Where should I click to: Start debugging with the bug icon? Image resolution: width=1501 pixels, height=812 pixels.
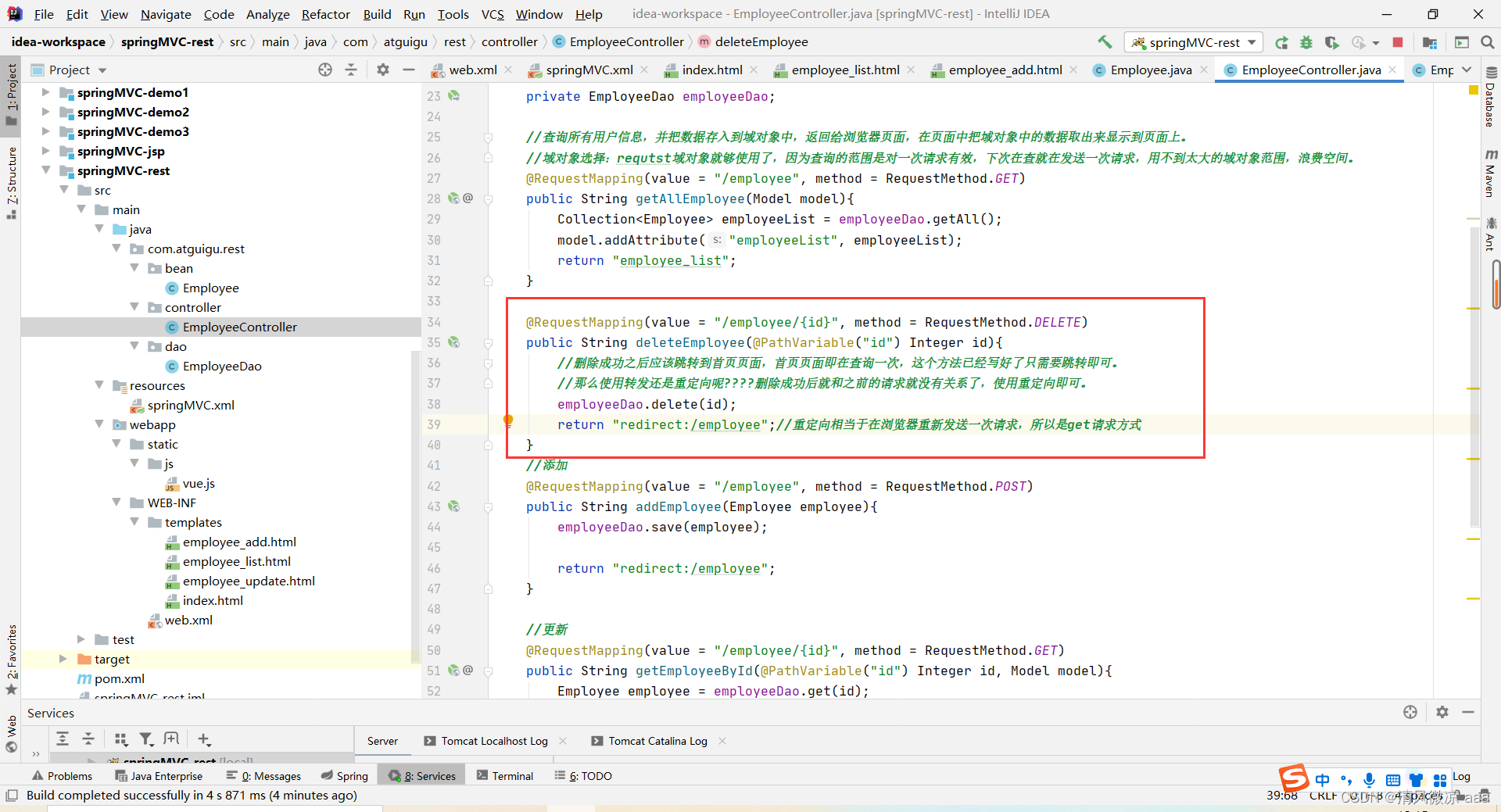coord(1306,42)
